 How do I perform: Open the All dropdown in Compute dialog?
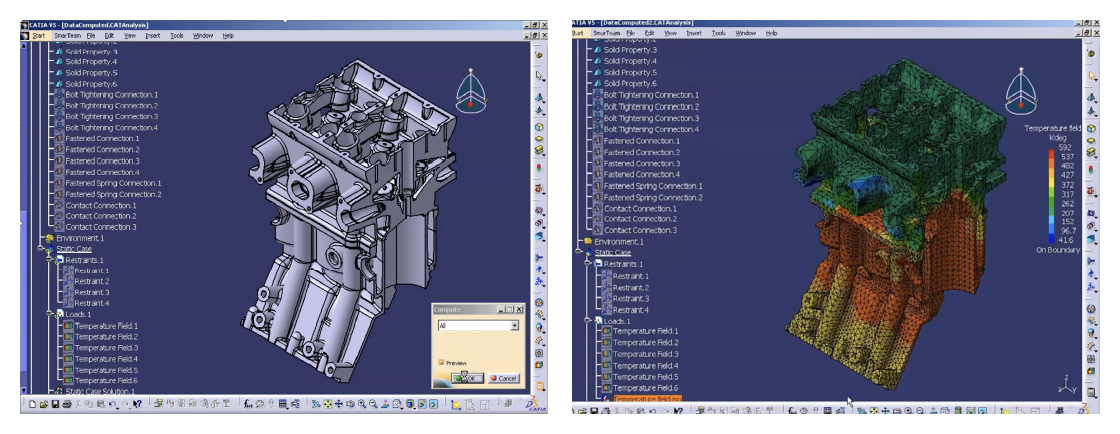[514, 326]
